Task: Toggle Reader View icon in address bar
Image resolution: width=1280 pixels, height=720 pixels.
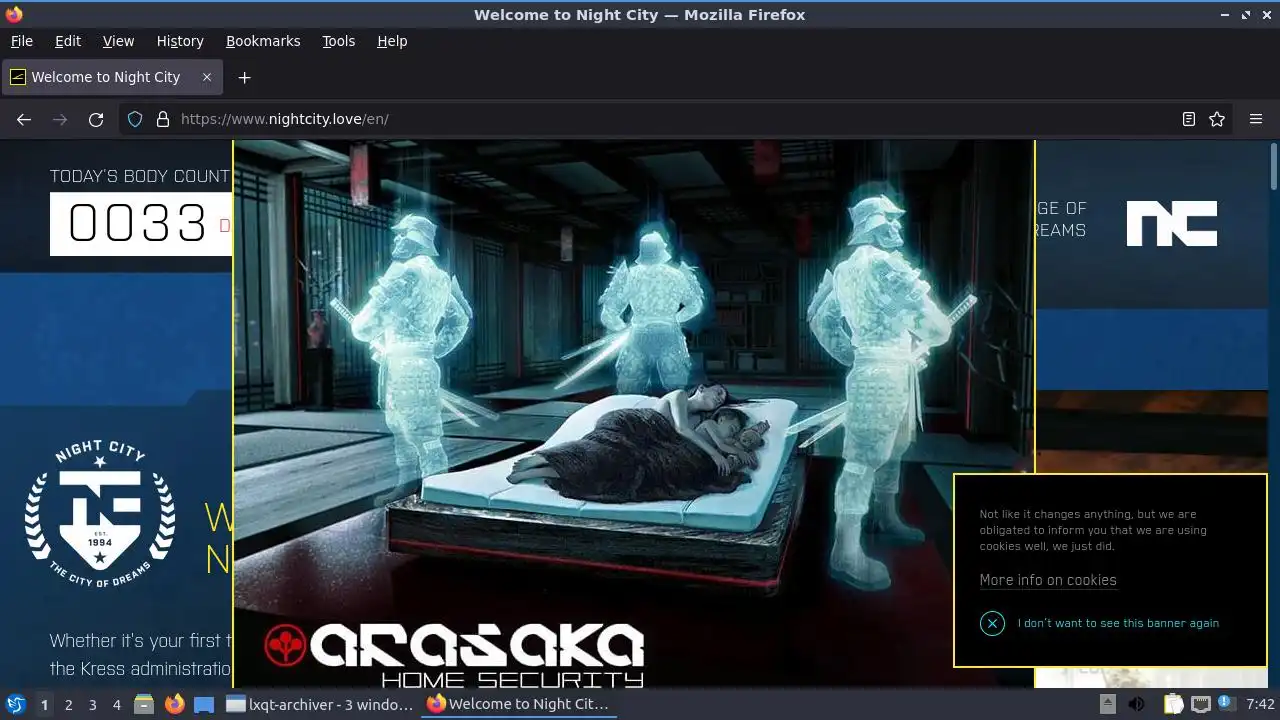Action: click(1189, 119)
